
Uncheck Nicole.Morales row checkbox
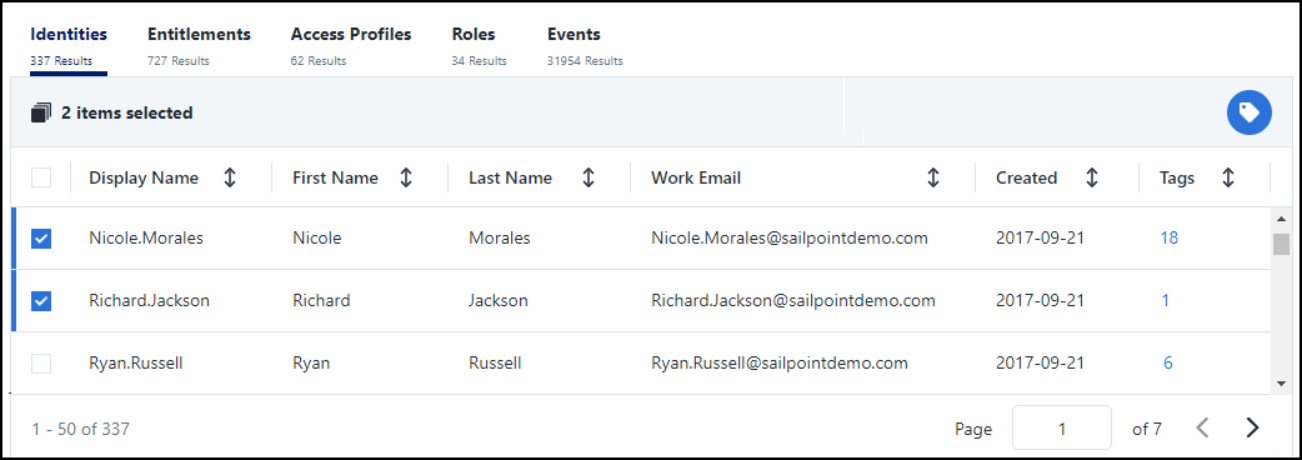[41, 238]
